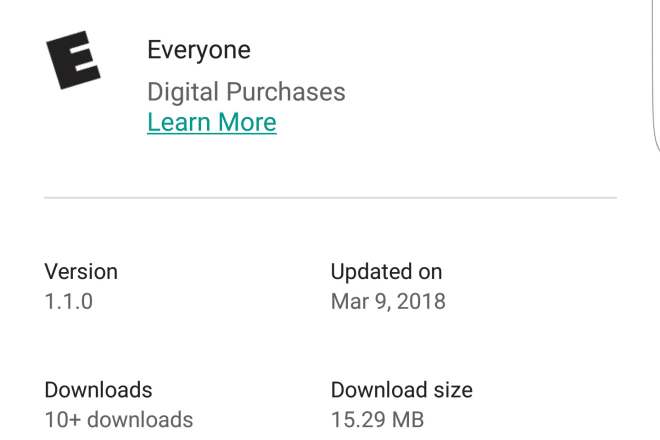Tap the word More in the teal link

[x=247, y=122]
